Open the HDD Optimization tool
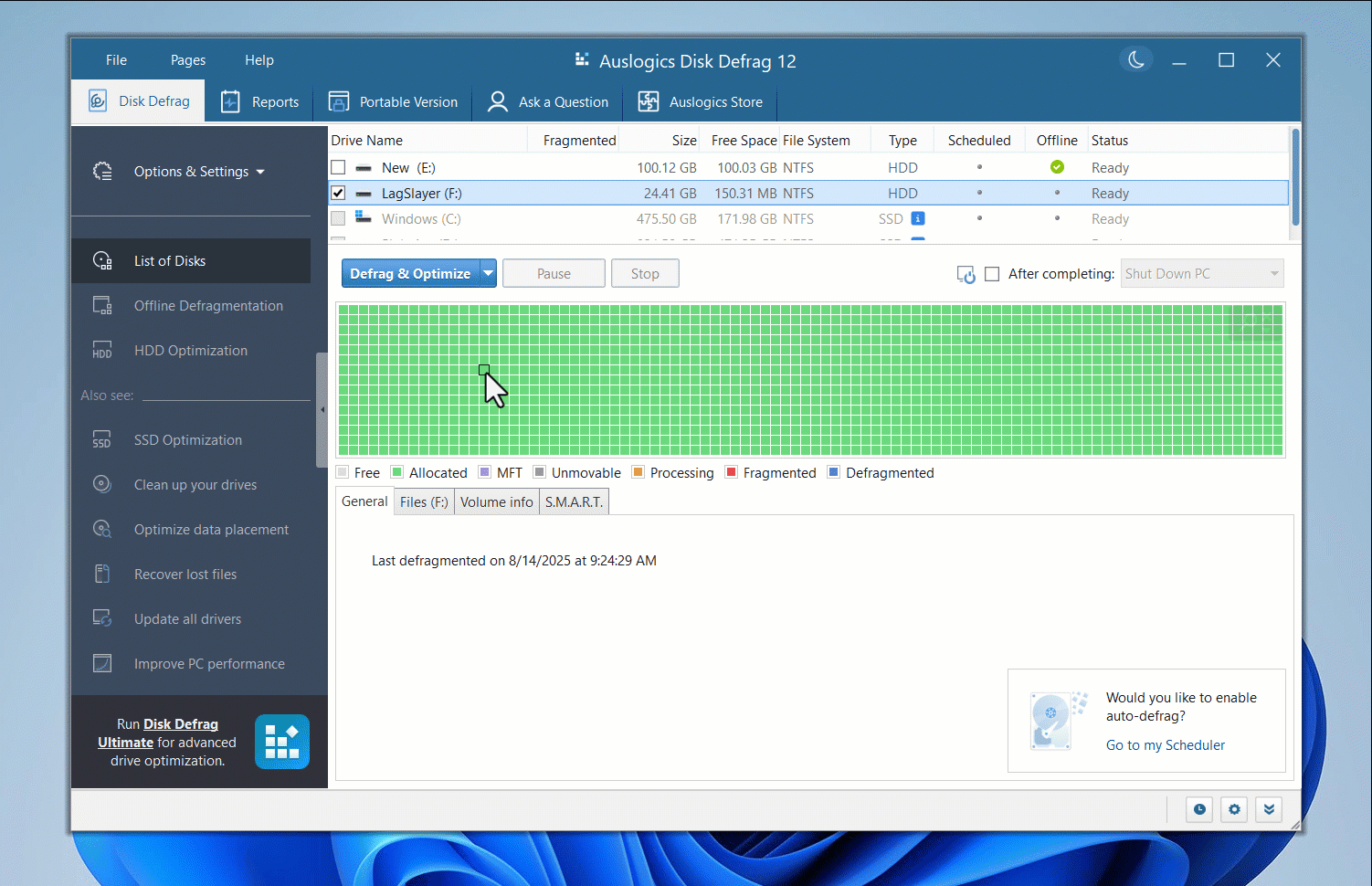The image size is (1372, 886). coord(189,350)
